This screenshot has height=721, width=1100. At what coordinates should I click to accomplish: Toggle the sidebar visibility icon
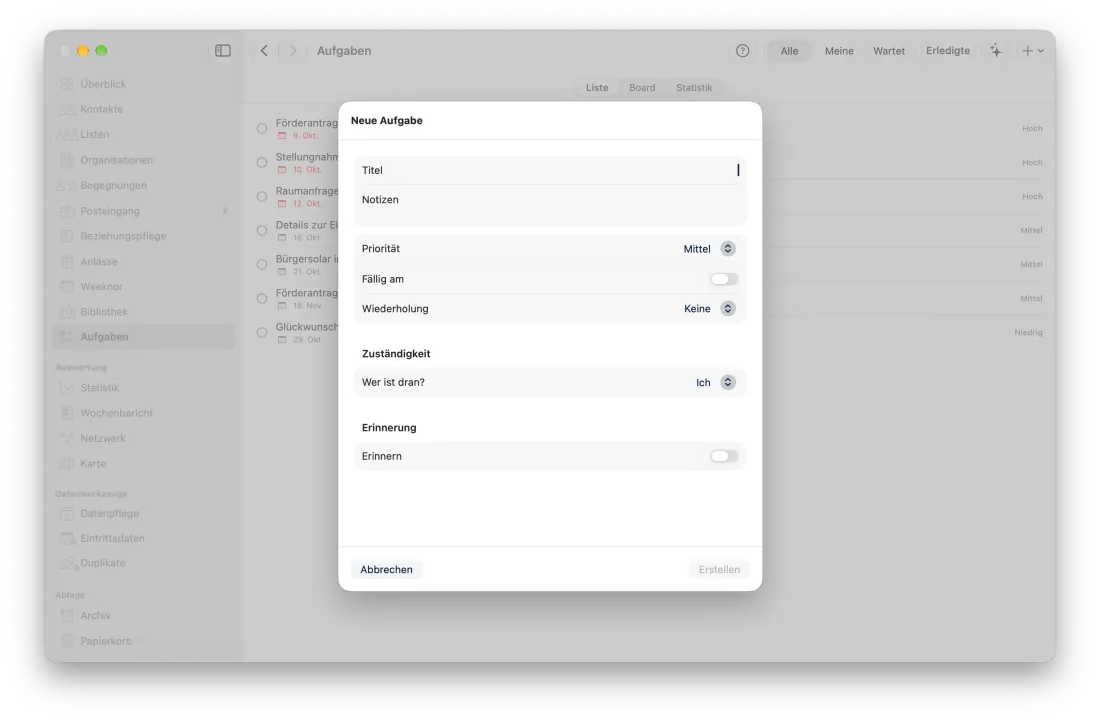[222, 50]
